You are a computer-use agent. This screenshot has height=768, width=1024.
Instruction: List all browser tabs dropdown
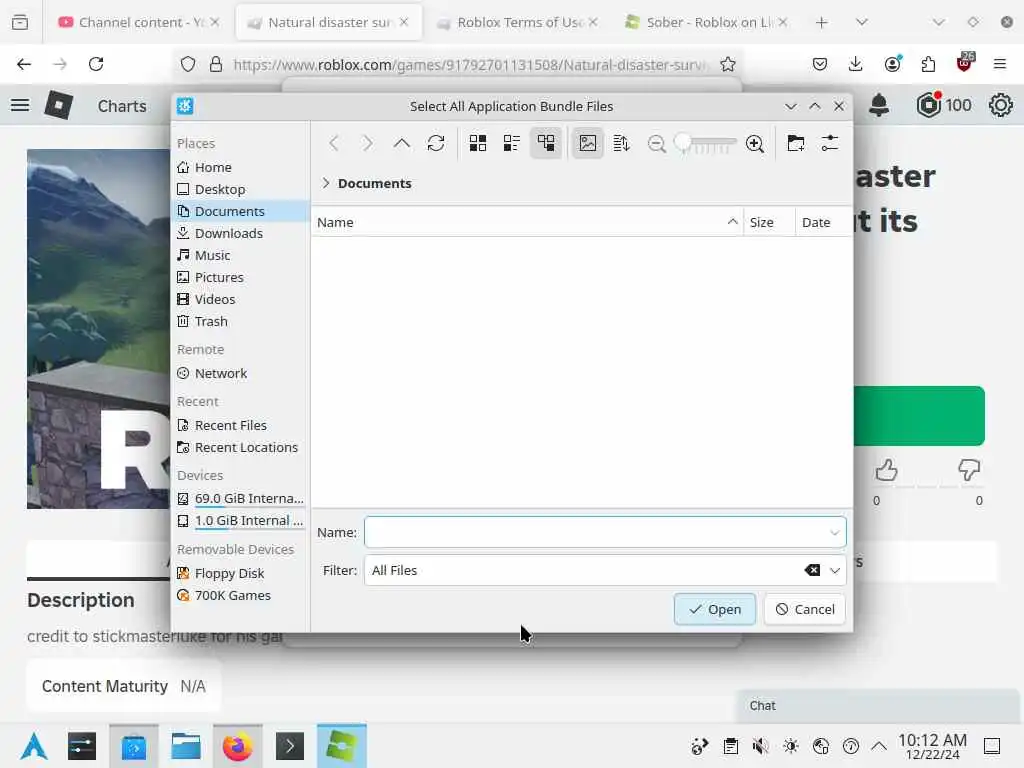pos(862,22)
